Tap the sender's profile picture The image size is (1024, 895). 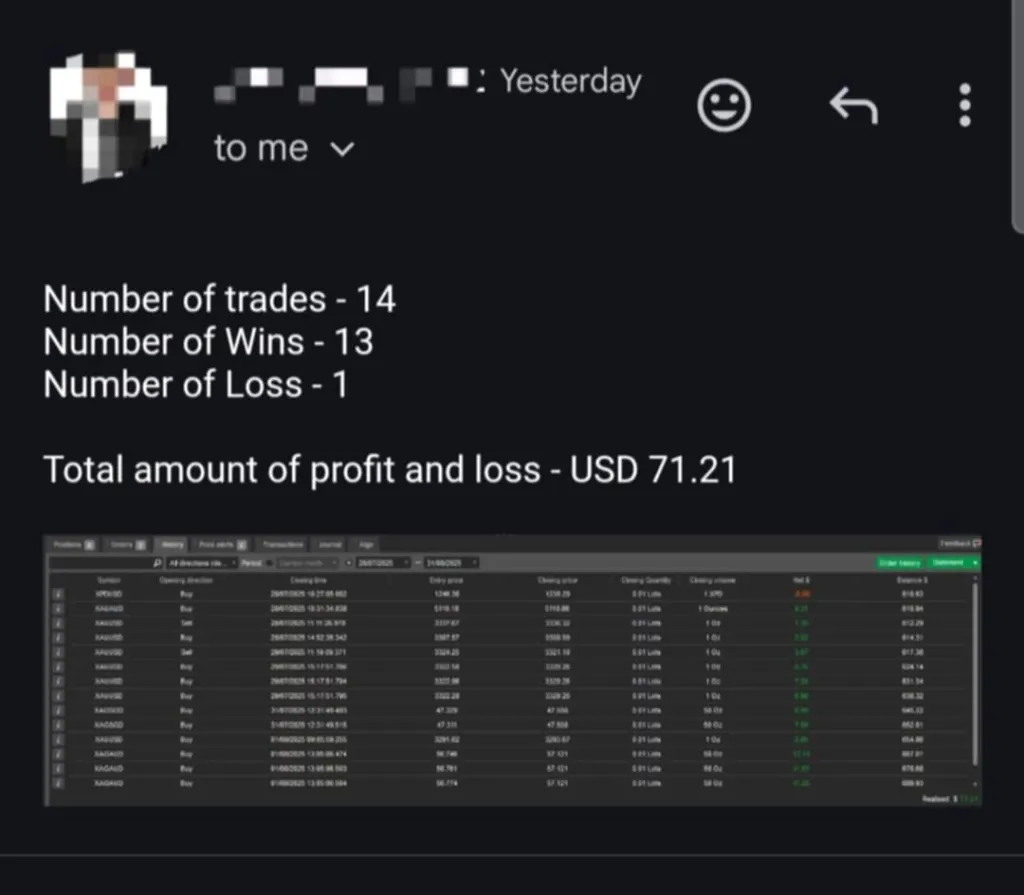click(107, 115)
